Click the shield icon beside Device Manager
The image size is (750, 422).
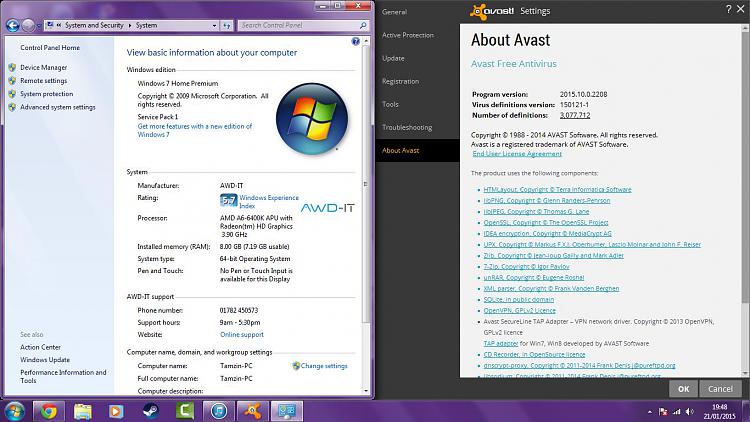[x=12, y=67]
